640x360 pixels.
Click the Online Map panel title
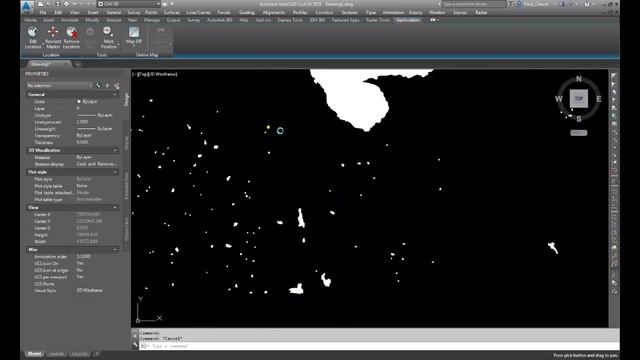click(147, 55)
